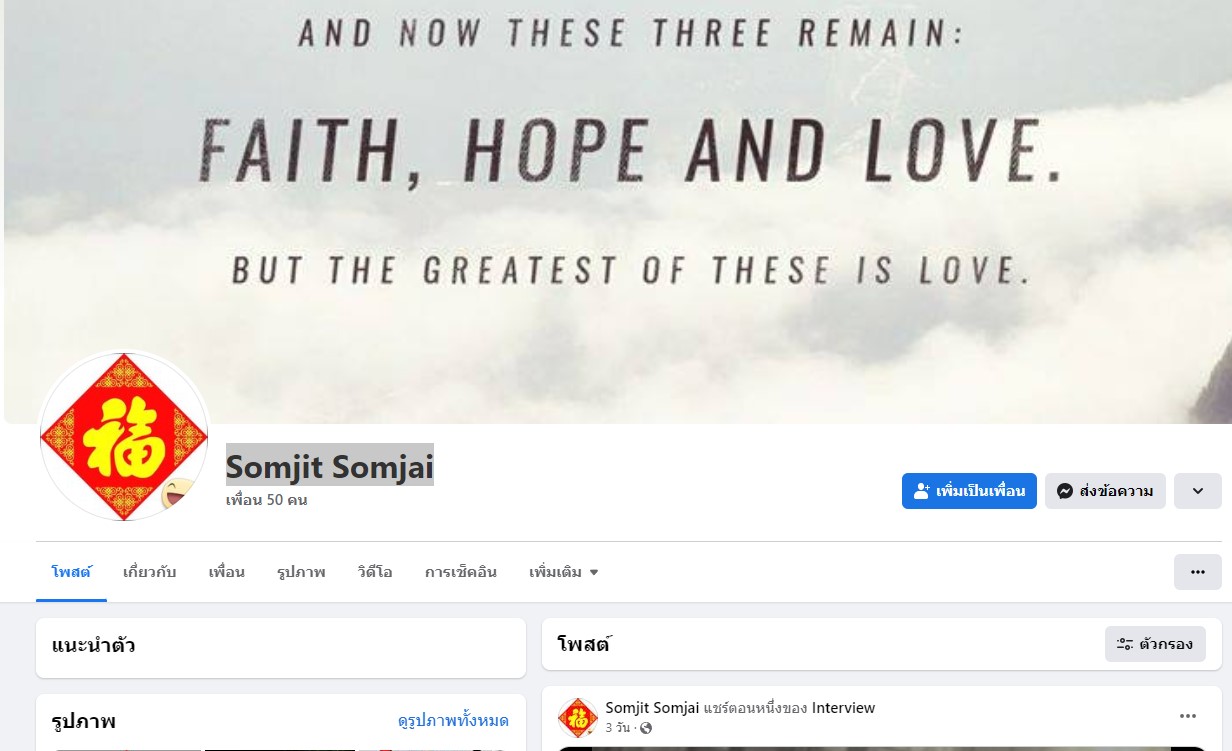Click the small avatar on the shared post
Viewport: 1232px width, 751px height.
pos(578,717)
